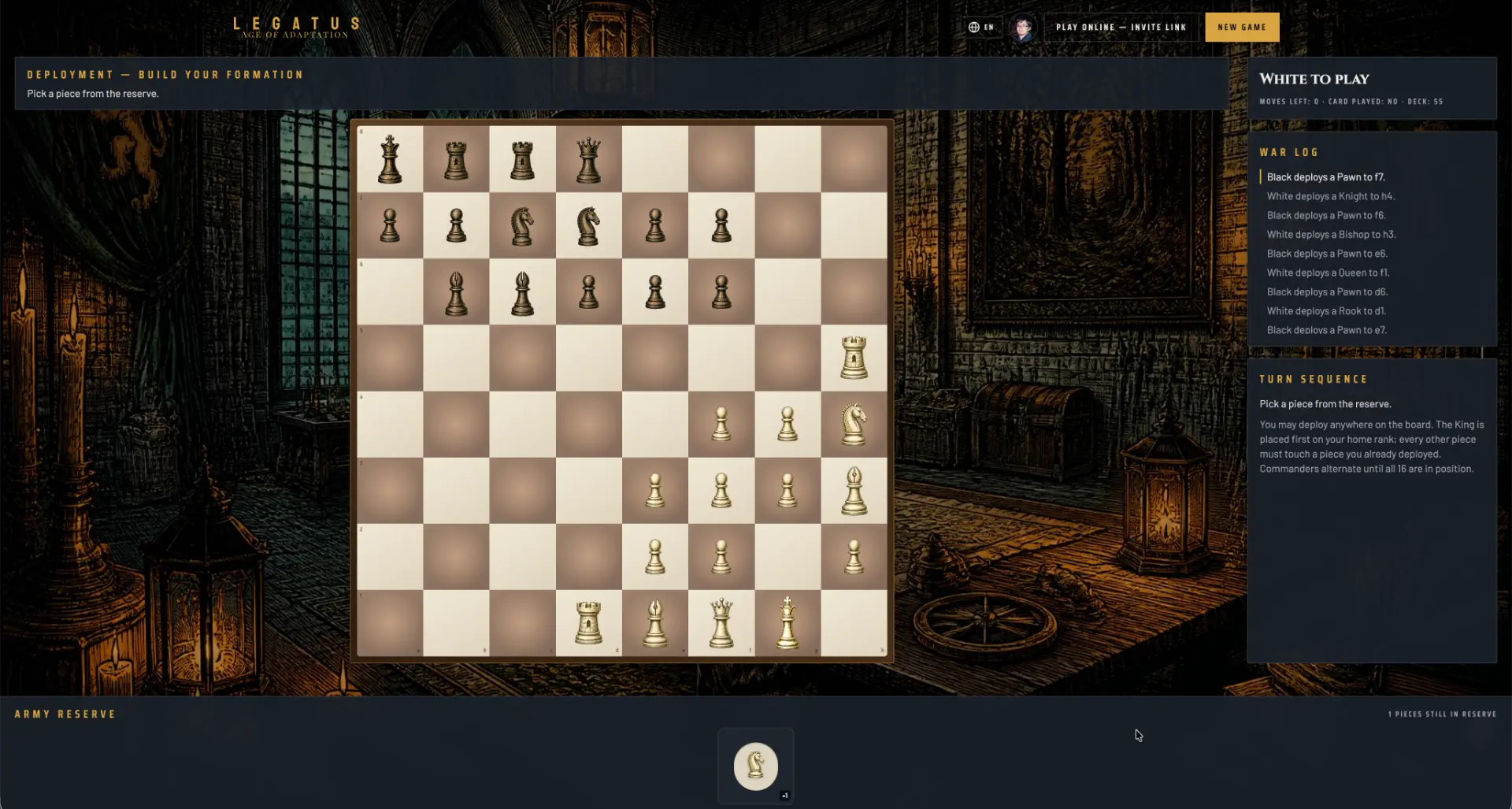This screenshot has height=809, width=1512.
Task: Click the 'White to Play' turn heading
Action: click(1314, 79)
